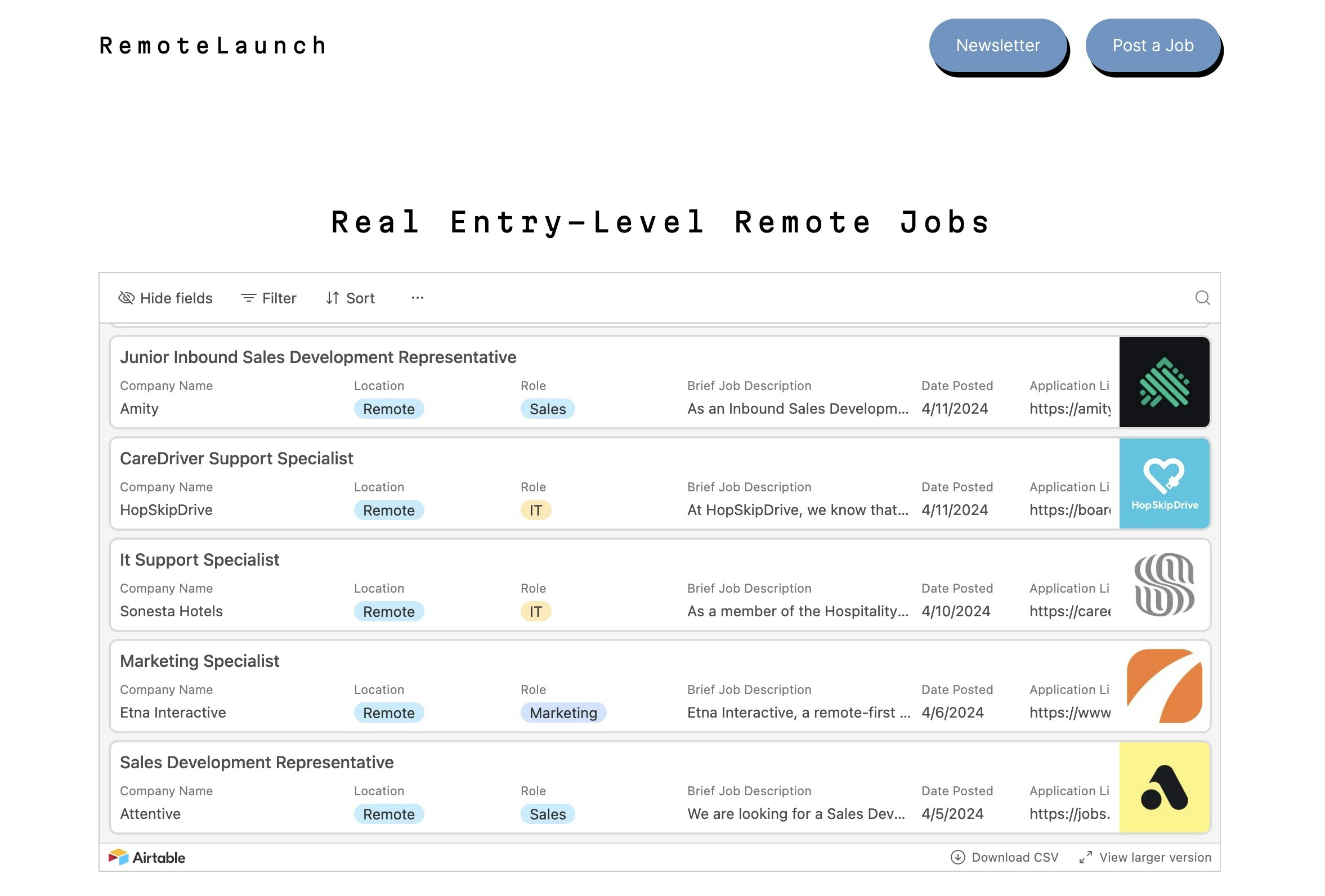The width and height of the screenshot is (1325, 896).
Task: Open the Sort options
Action: (350, 298)
